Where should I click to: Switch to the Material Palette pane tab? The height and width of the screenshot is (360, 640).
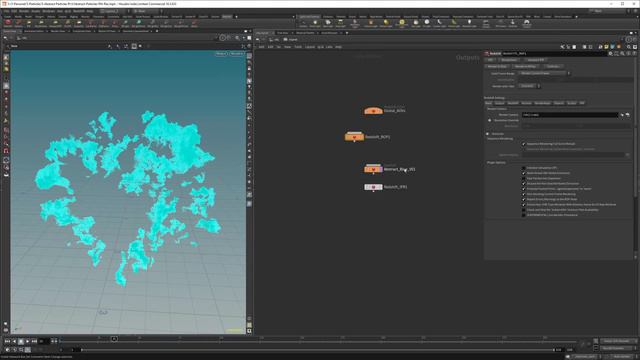pos(305,33)
